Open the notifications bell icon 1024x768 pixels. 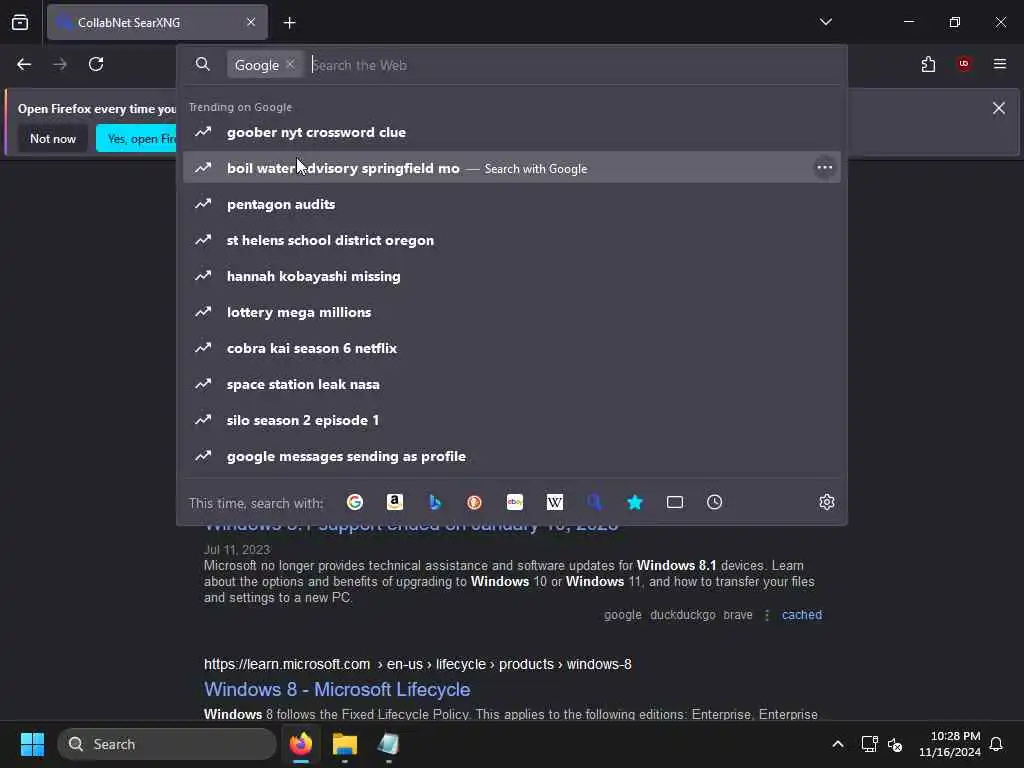point(996,744)
